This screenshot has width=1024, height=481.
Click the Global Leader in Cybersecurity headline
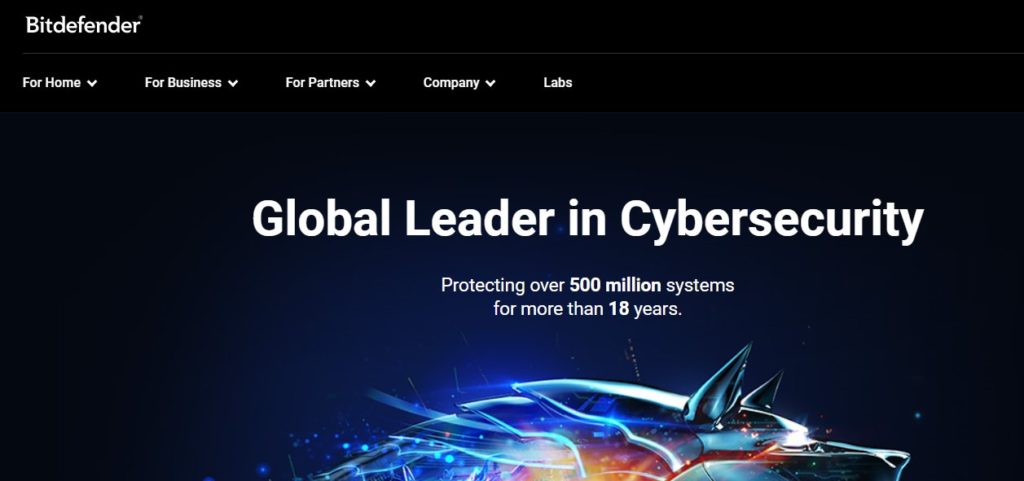[588, 220]
